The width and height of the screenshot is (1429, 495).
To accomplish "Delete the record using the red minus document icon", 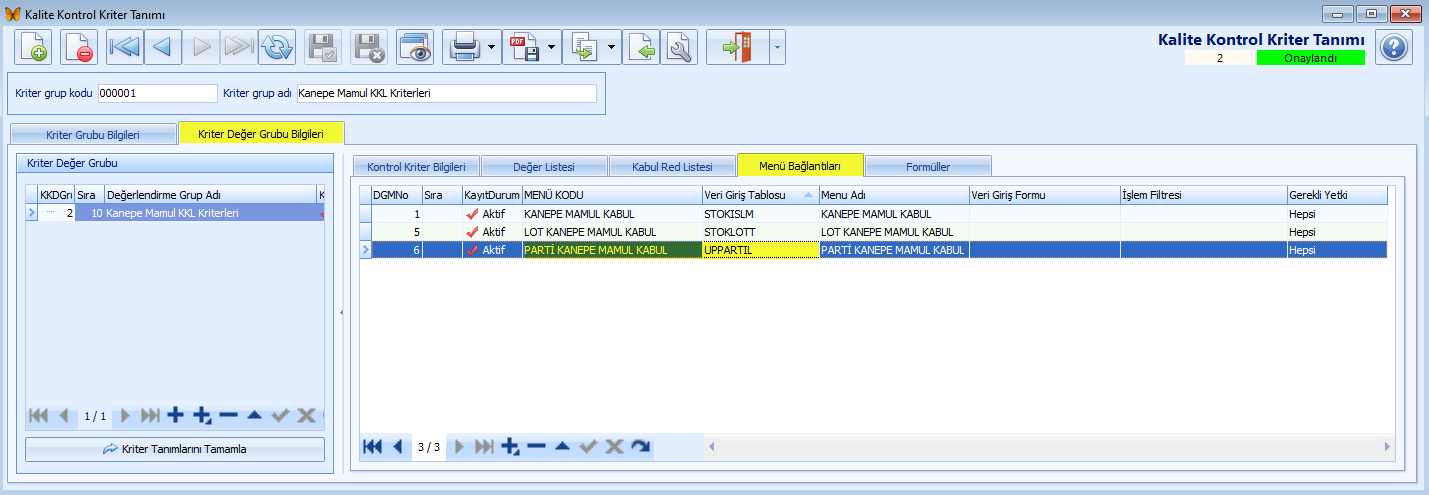I will [79, 47].
